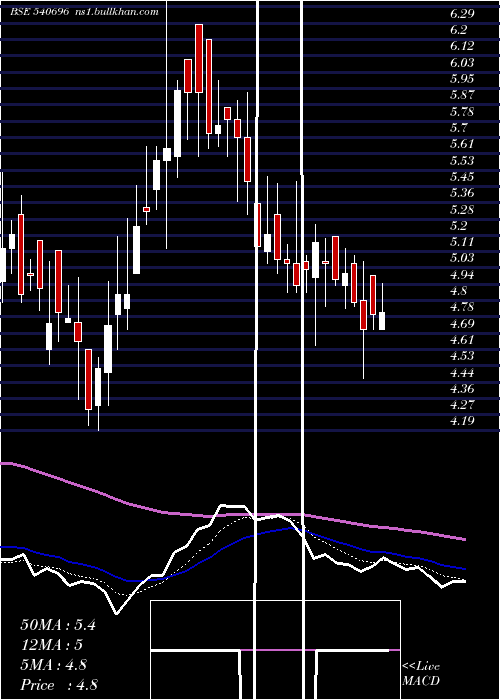Select the 5.2 price level
Viewport: 500px width, 700px height.
[x=458, y=225]
